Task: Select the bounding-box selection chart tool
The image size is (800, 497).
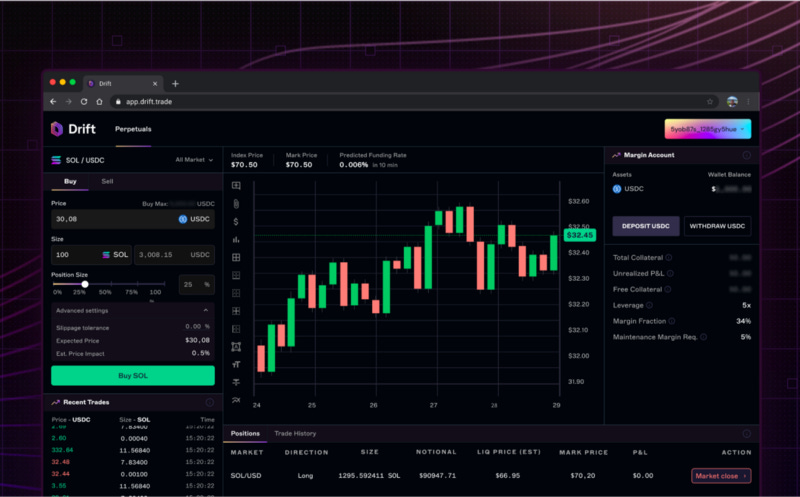Action: (236, 347)
